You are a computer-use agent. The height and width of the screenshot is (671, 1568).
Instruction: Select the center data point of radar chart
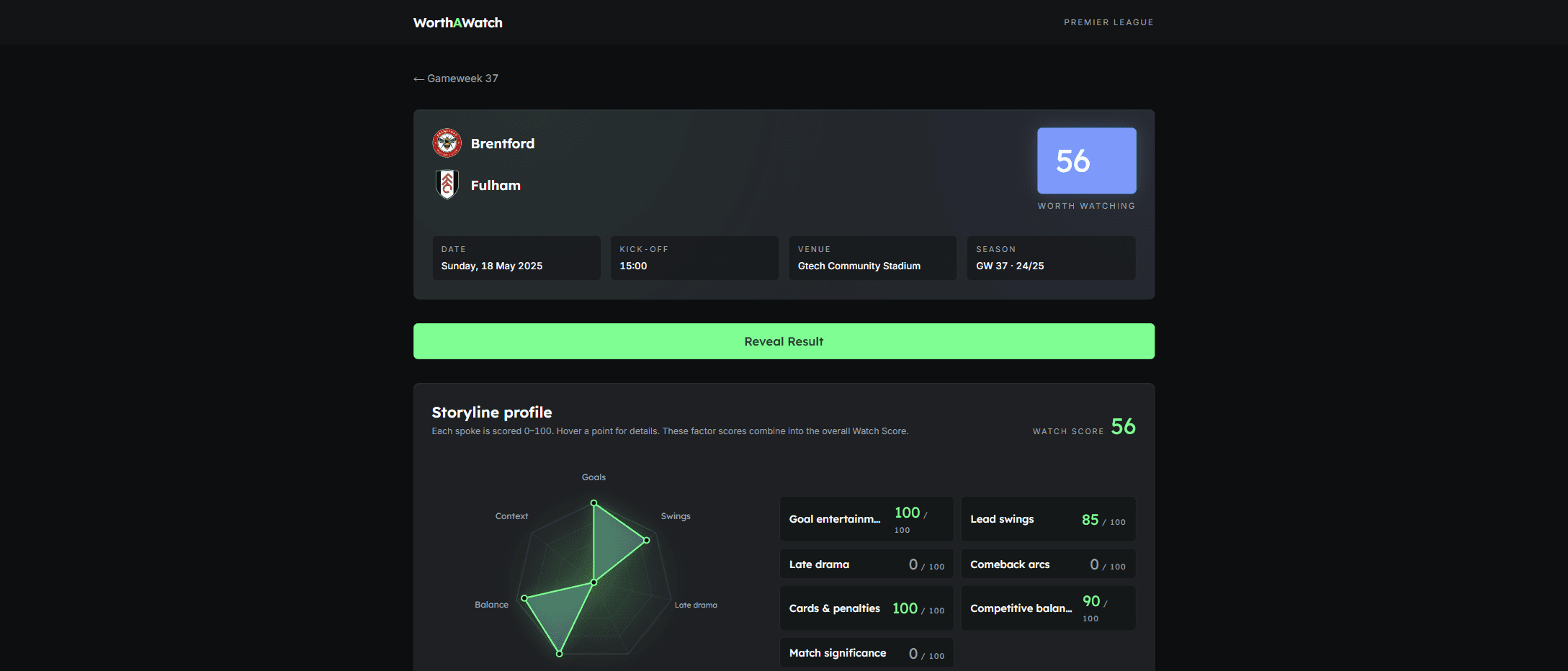[x=593, y=582]
